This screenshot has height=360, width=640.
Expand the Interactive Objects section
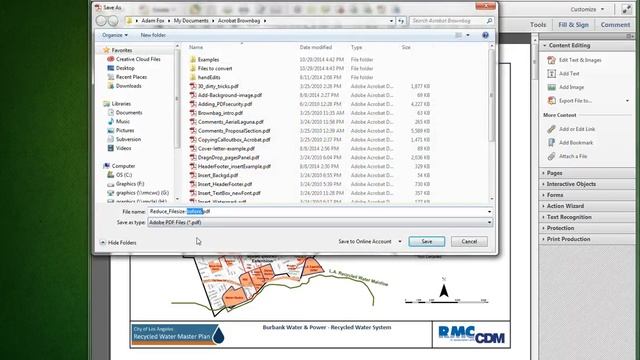[587, 184]
